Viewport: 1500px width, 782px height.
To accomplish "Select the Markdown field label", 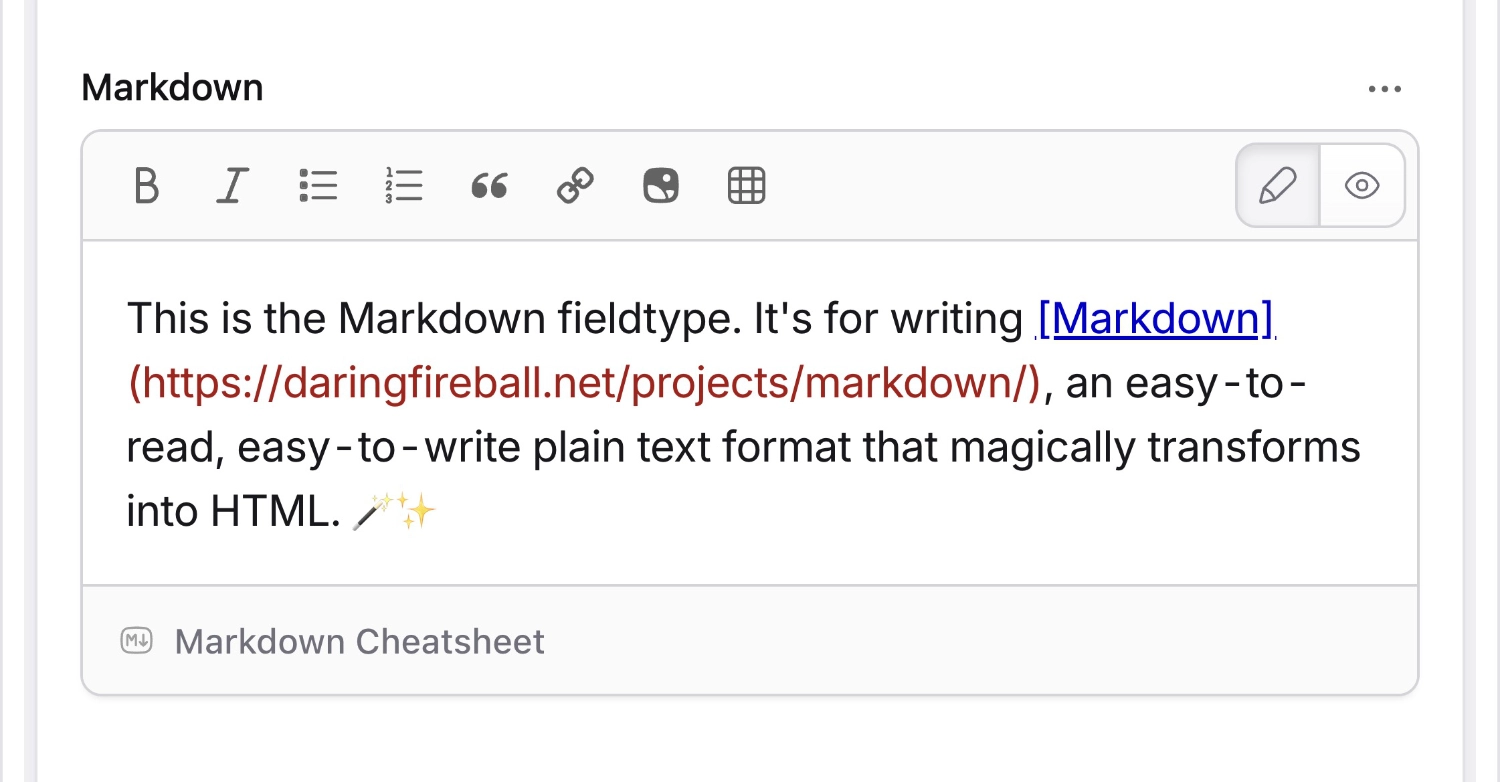I will pyautogui.click(x=171, y=88).
